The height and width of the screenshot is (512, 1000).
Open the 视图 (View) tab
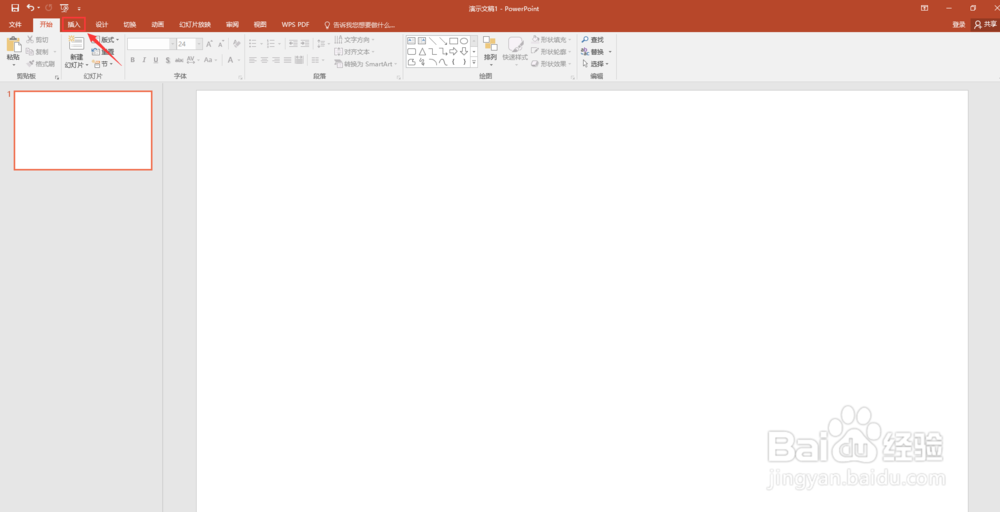pos(260,25)
